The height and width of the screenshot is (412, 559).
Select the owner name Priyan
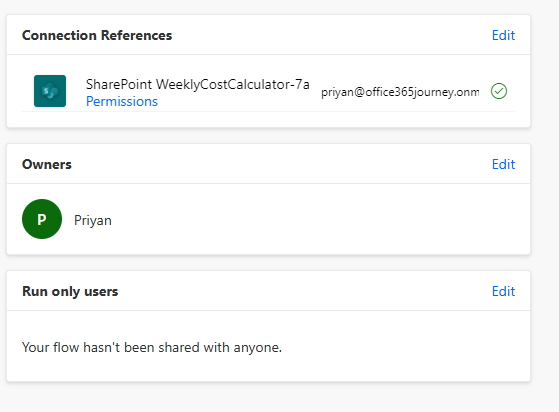93,220
